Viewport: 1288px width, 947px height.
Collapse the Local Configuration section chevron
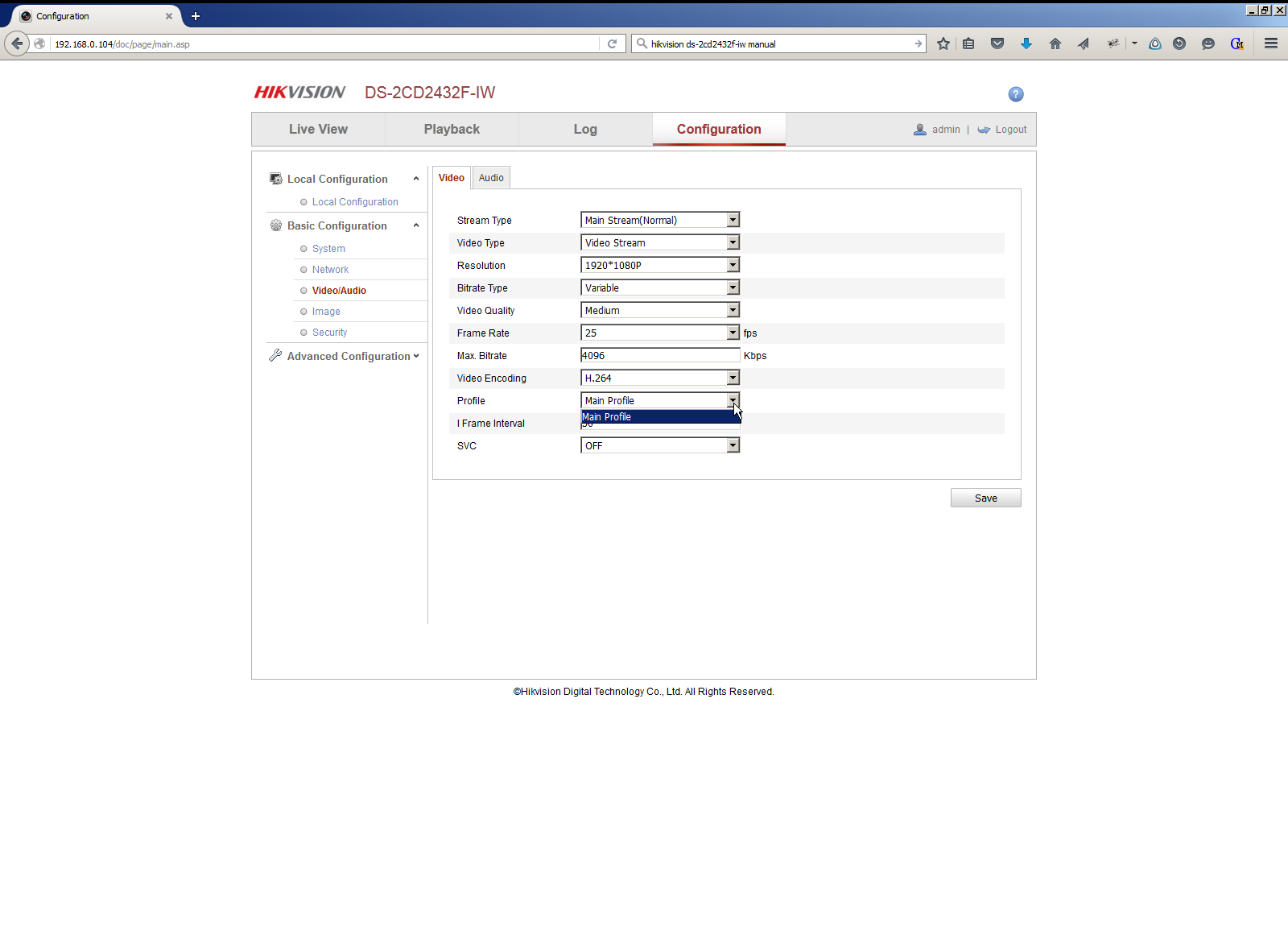(x=416, y=179)
